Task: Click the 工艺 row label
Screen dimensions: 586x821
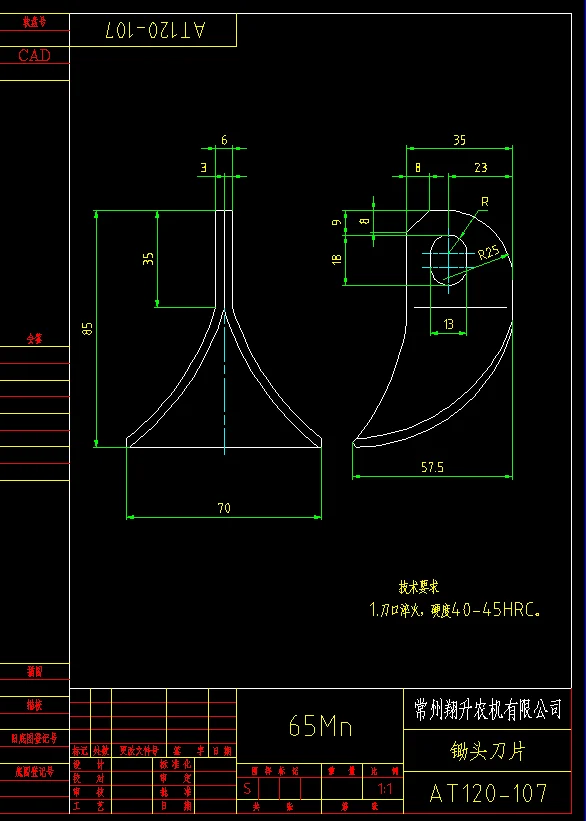Action: click(90, 806)
